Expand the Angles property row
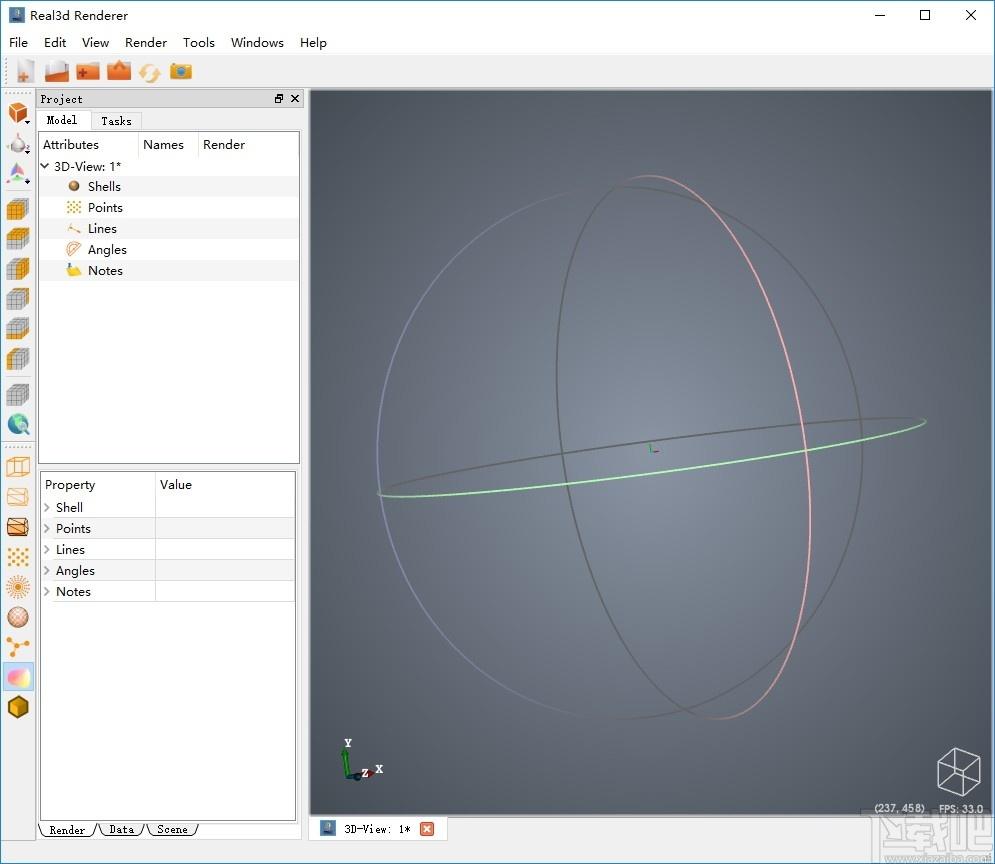Image resolution: width=995 pixels, height=864 pixels. 47,570
